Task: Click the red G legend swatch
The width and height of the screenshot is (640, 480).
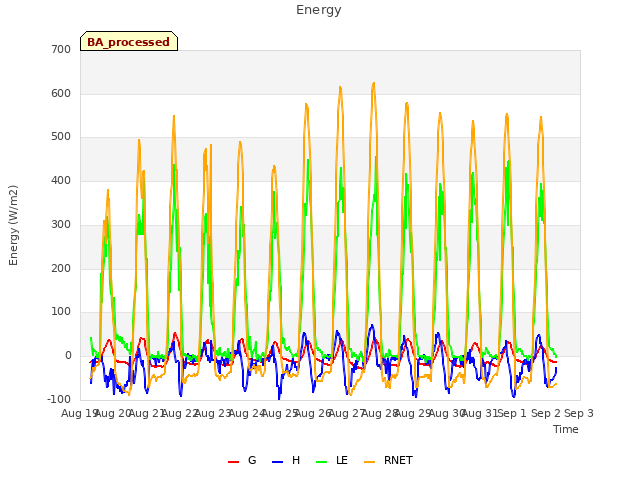Action: [x=233, y=462]
